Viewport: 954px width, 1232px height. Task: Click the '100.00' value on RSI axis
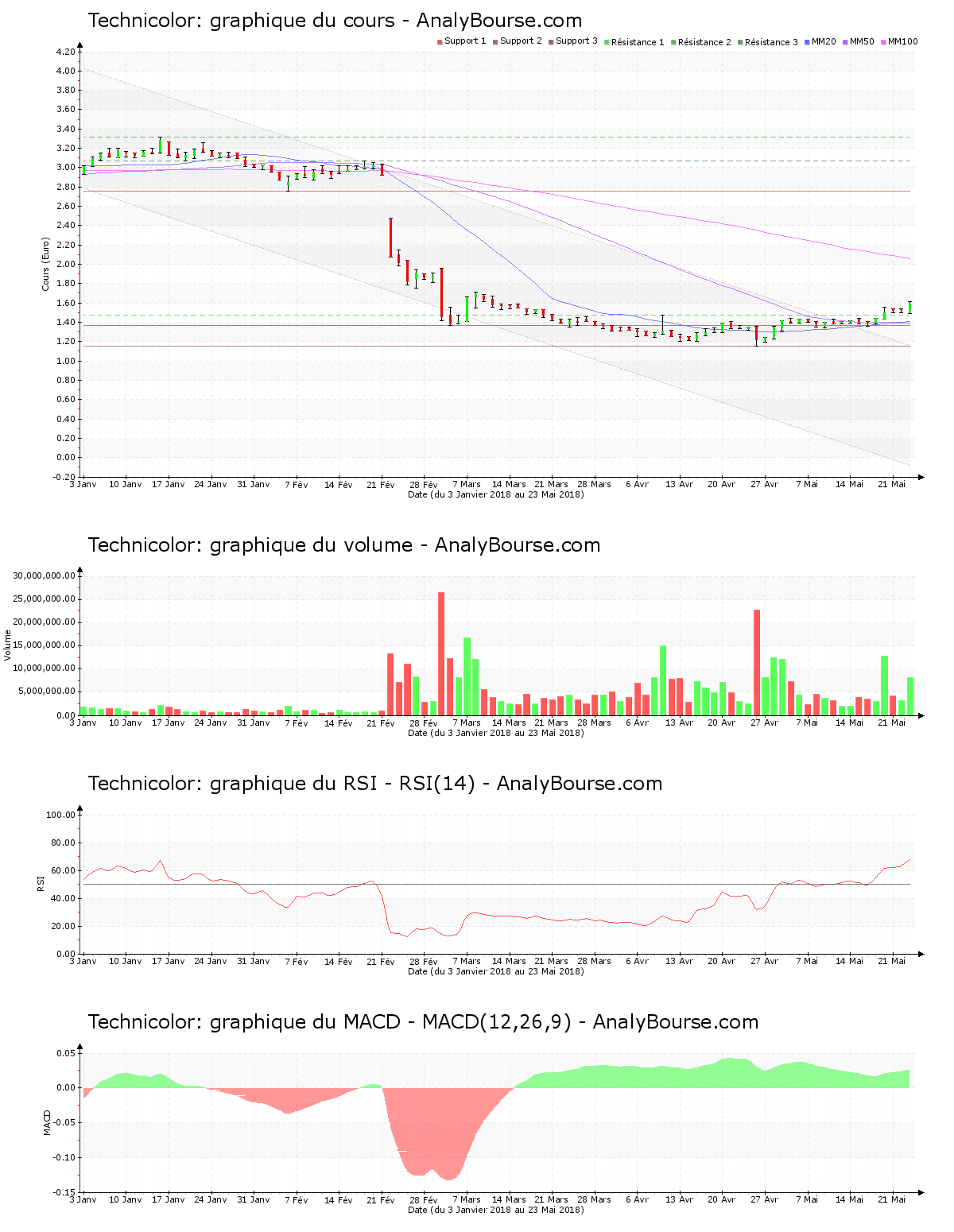point(61,815)
